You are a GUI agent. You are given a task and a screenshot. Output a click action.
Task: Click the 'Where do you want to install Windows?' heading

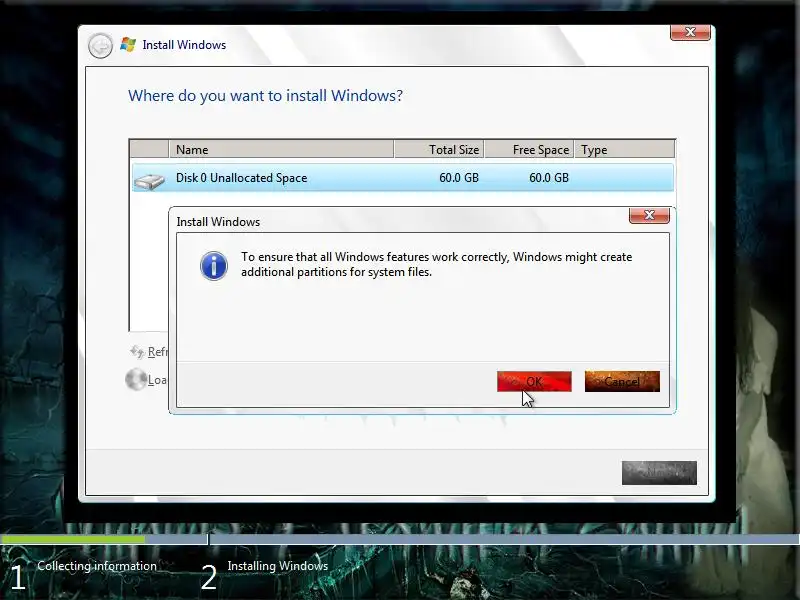(265, 96)
